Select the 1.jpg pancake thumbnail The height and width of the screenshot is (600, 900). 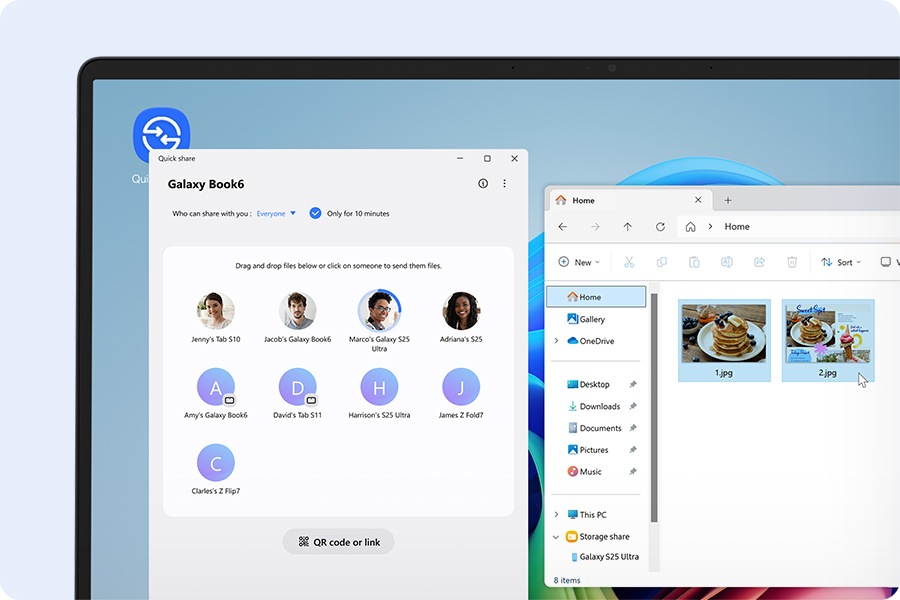(x=724, y=334)
